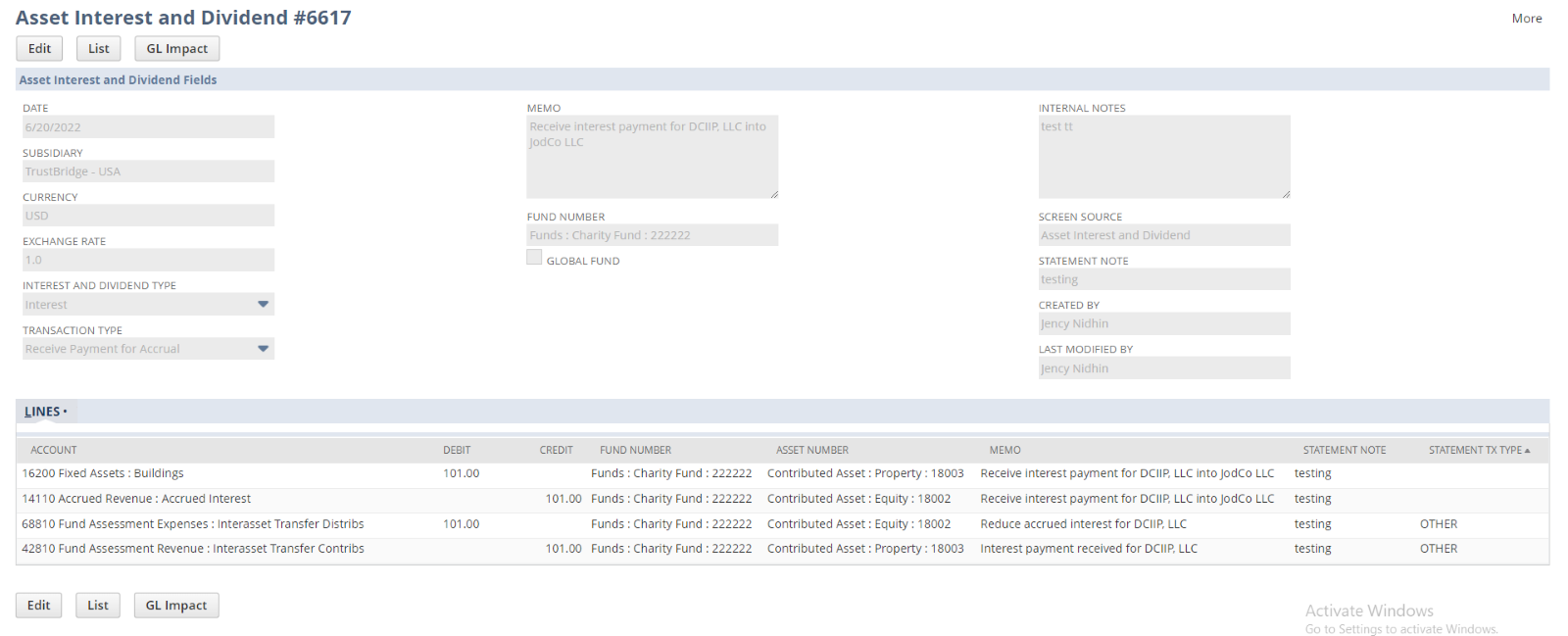Open the Interest and Dividend Type dropdown arrow
This screenshot has width=1568, height=636.
(263, 305)
